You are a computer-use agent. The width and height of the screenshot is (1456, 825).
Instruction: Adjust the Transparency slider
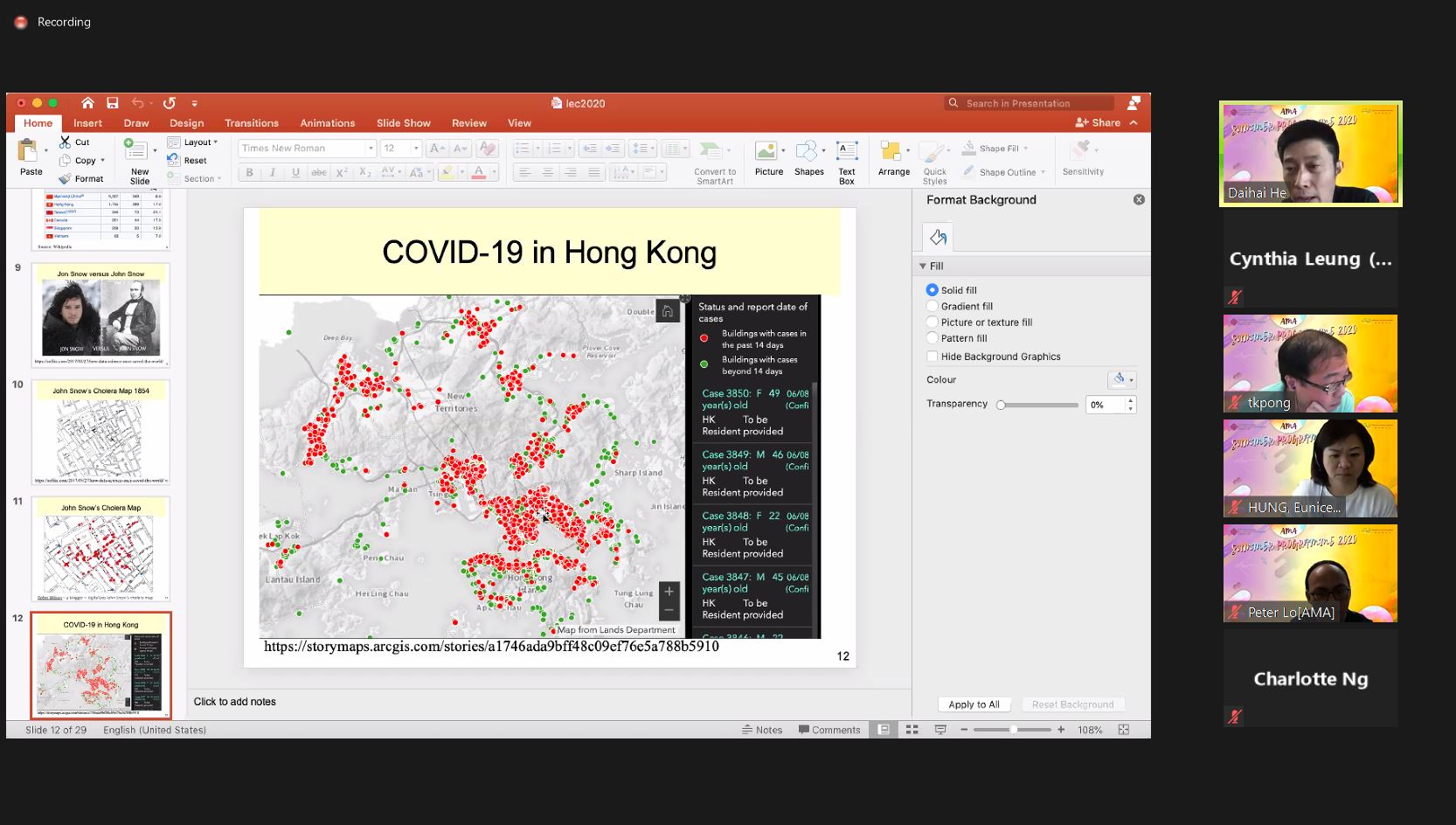click(1002, 405)
